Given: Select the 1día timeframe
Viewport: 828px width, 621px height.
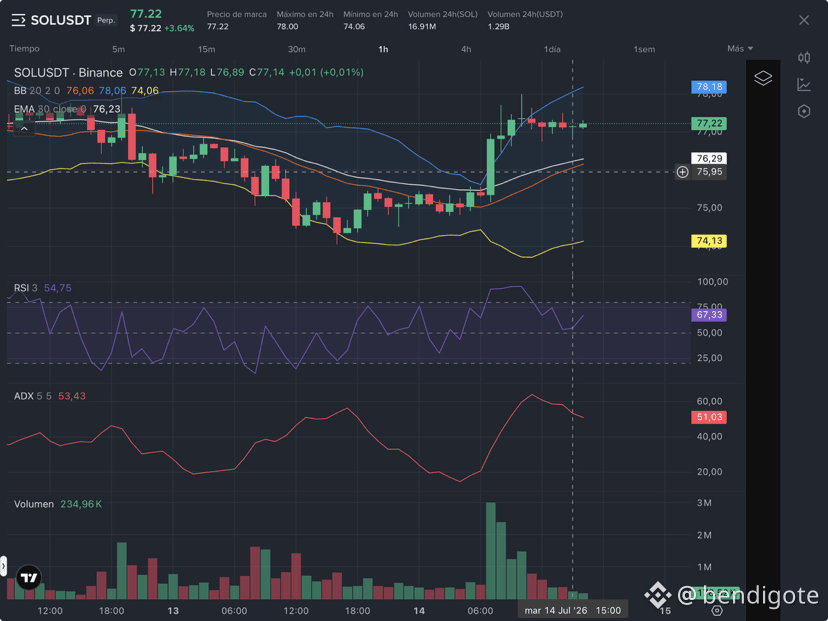Looking at the screenshot, I should (552, 49).
